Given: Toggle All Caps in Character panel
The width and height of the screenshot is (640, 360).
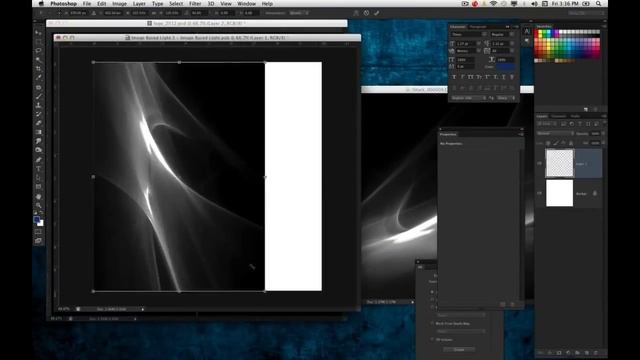Looking at the screenshot, I should (470, 77).
